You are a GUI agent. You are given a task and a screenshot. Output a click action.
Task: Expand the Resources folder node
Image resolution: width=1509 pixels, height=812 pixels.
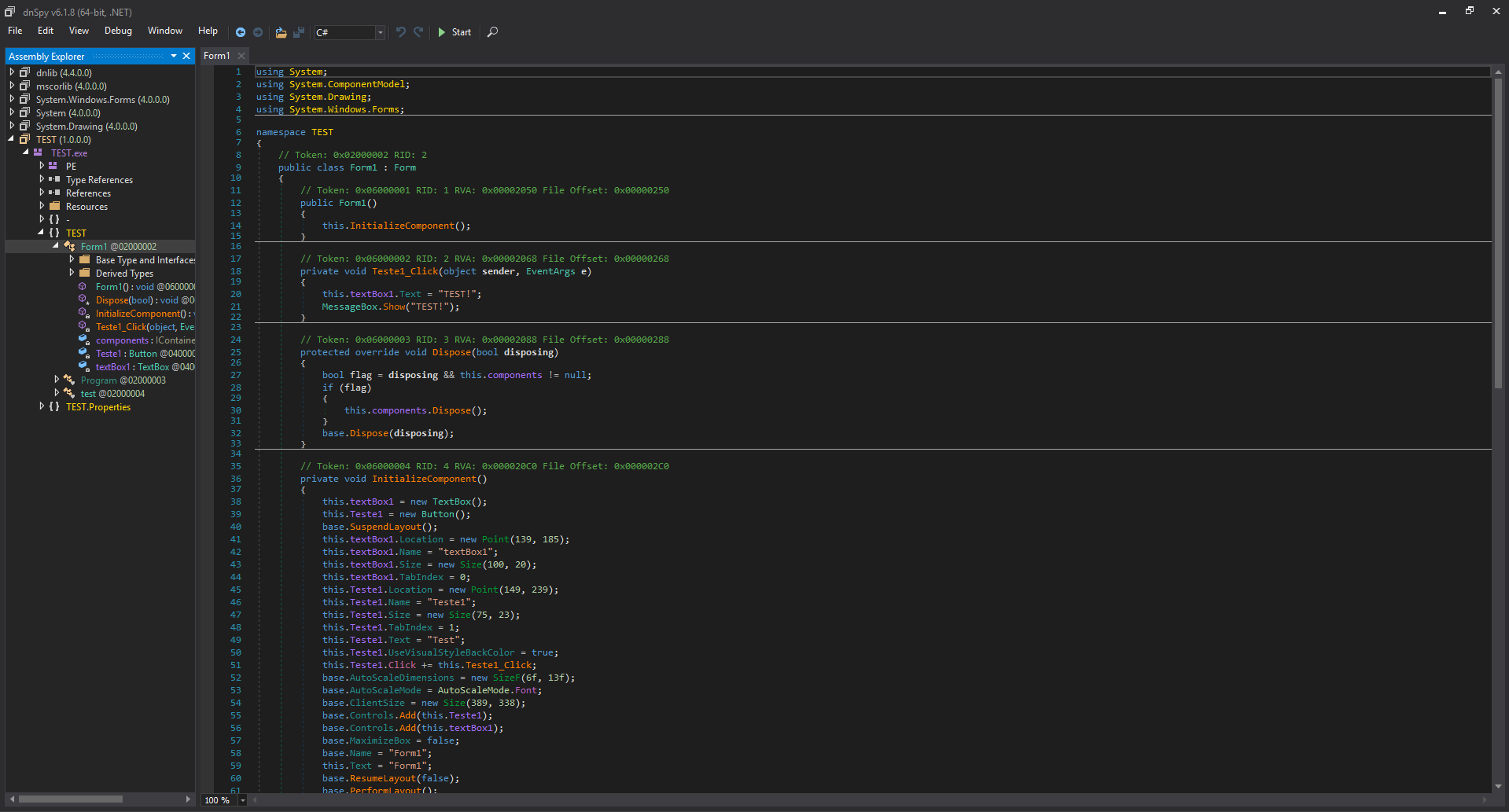point(42,206)
